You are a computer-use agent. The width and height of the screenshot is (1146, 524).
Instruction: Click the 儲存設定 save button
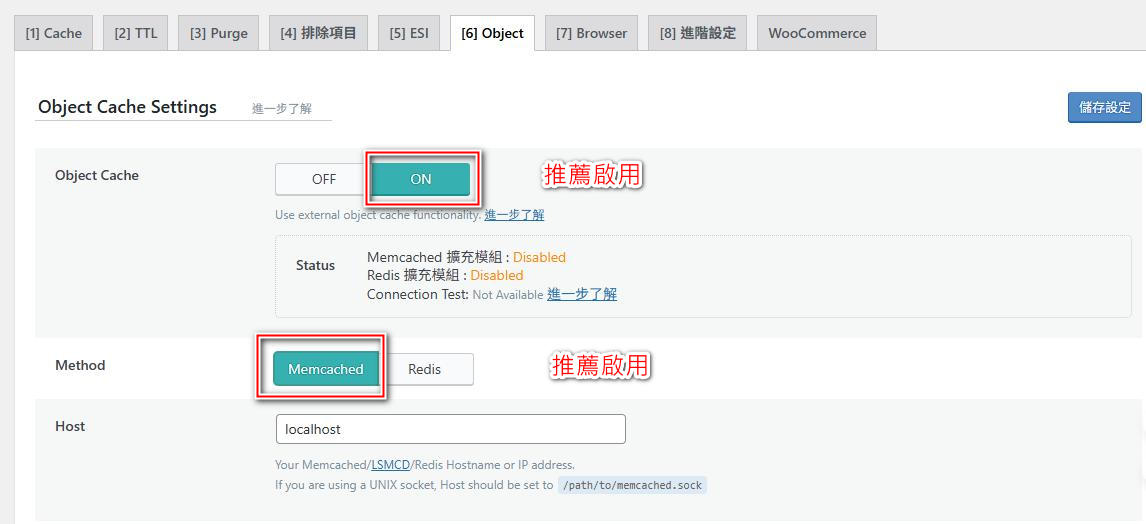pyautogui.click(x=1104, y=107)
